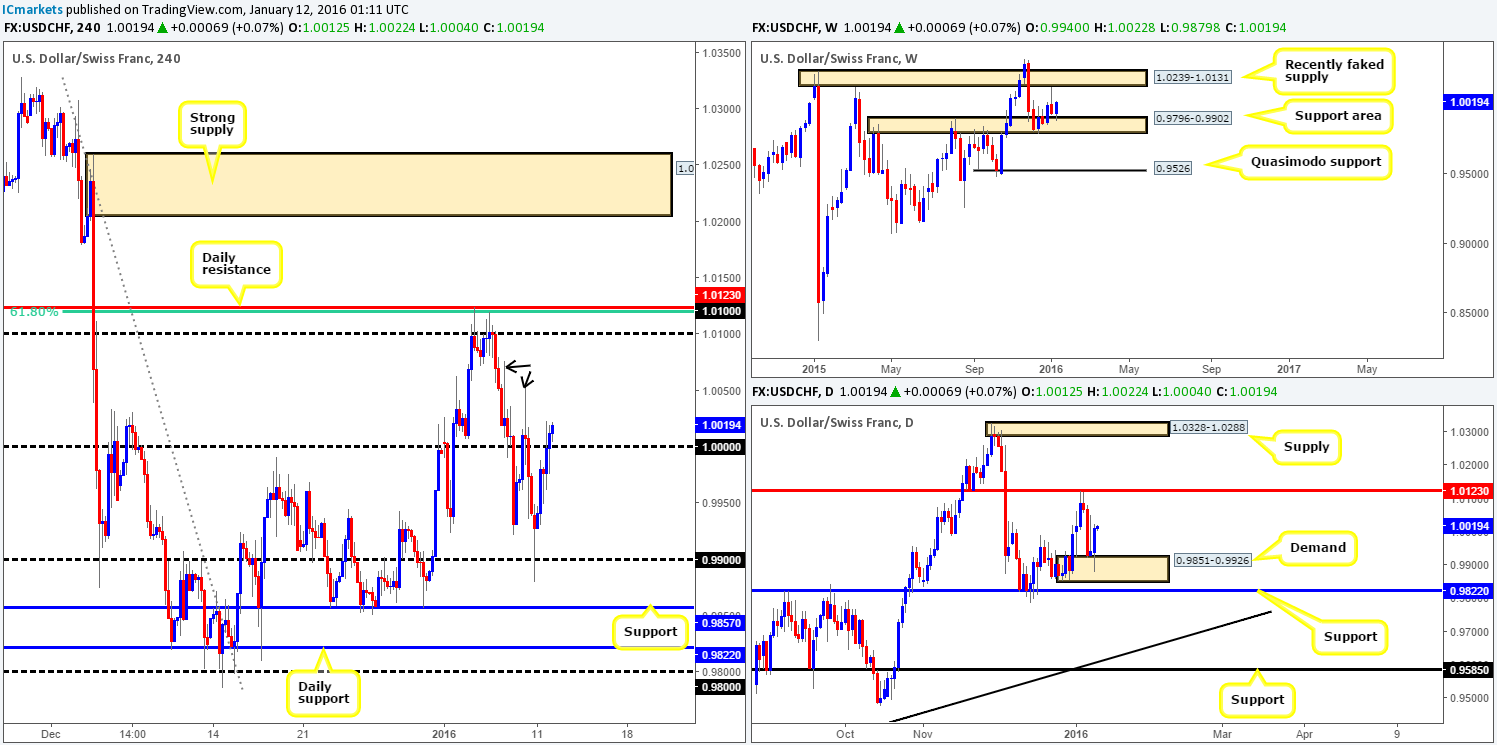Click the 1.00000 price tag in 240 chart
1497x745 pixels.
tap(718, 446)
